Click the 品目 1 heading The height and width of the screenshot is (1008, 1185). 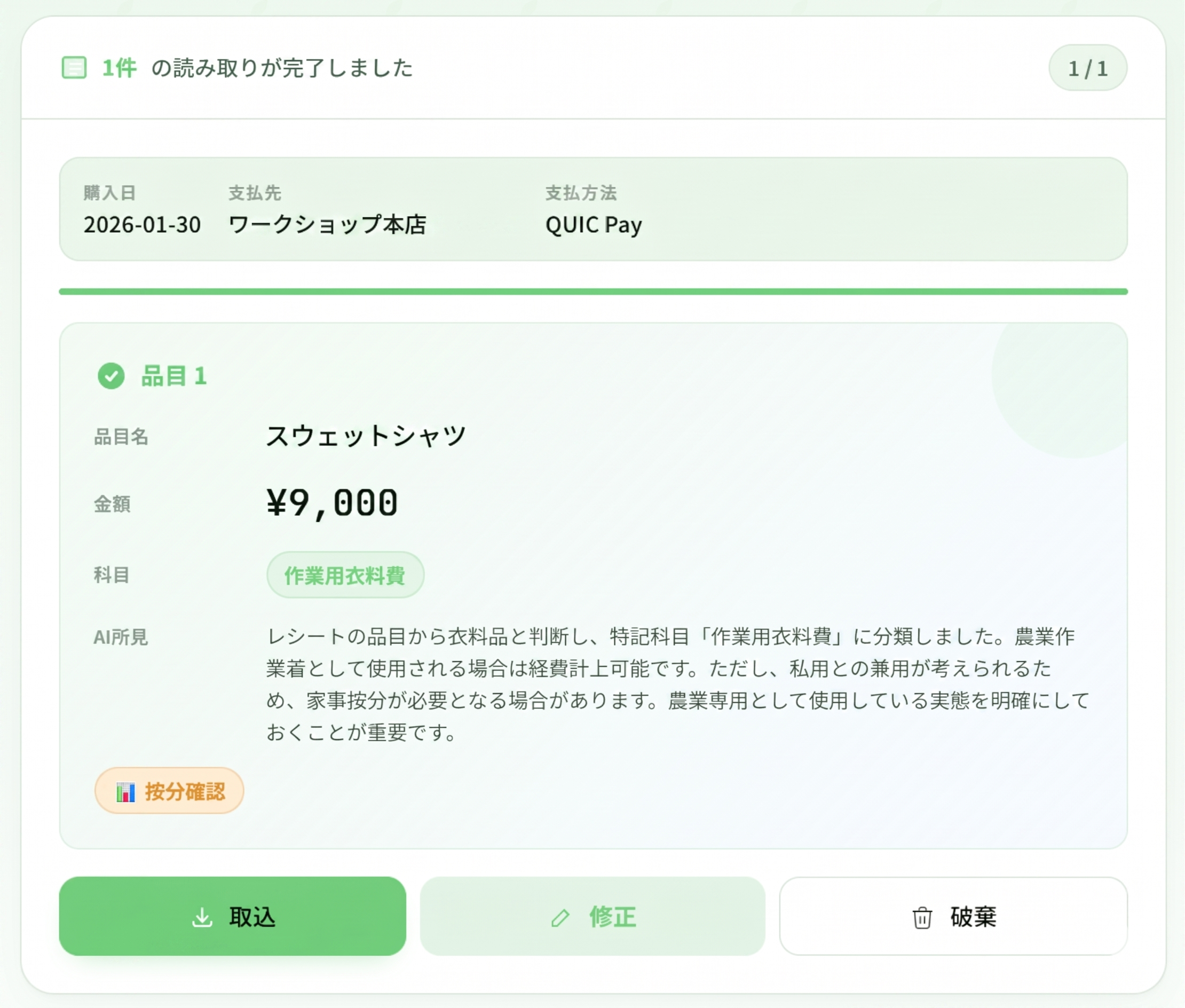[174, 376]
